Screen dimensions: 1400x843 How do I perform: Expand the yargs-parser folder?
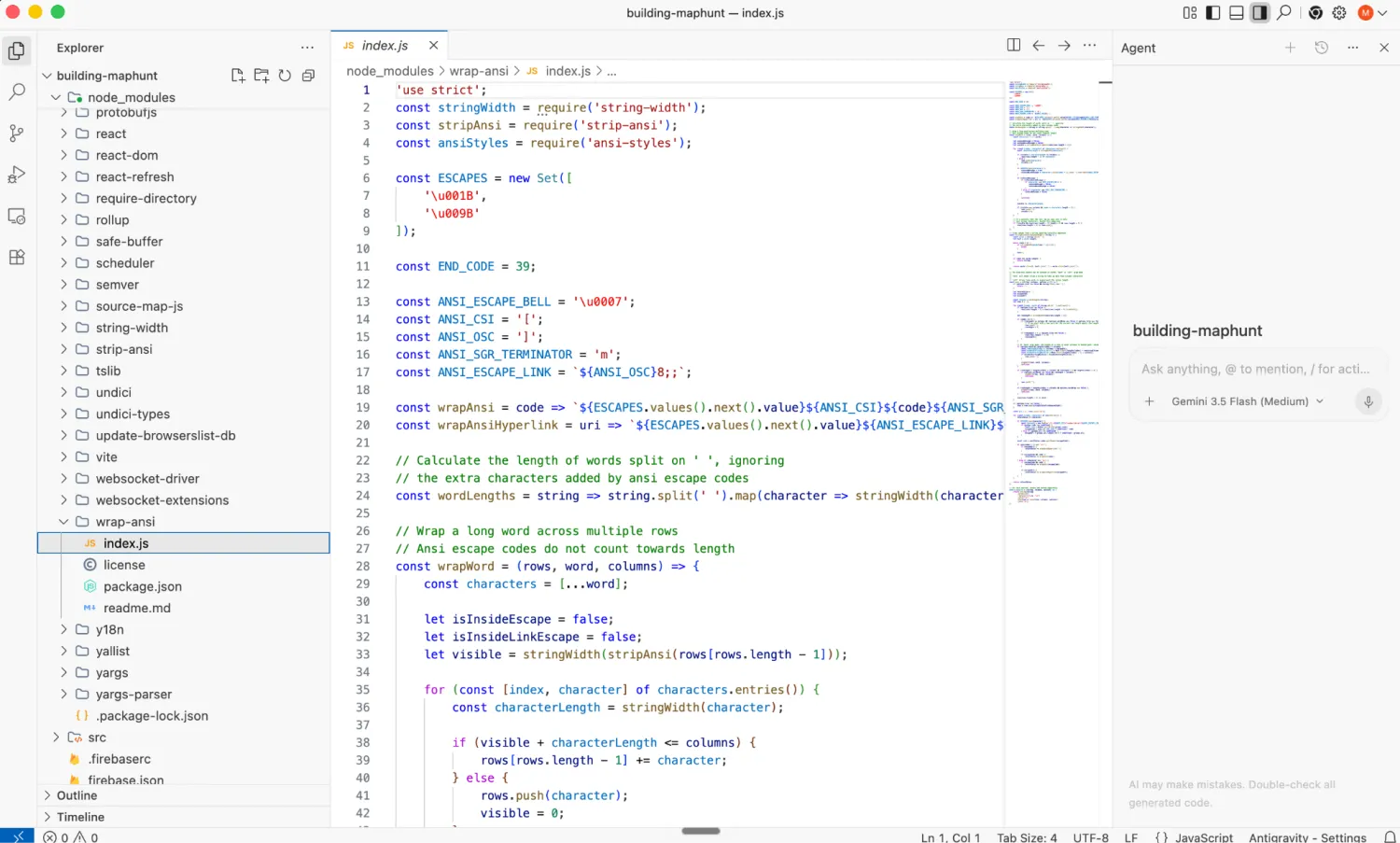pos(64,695)
